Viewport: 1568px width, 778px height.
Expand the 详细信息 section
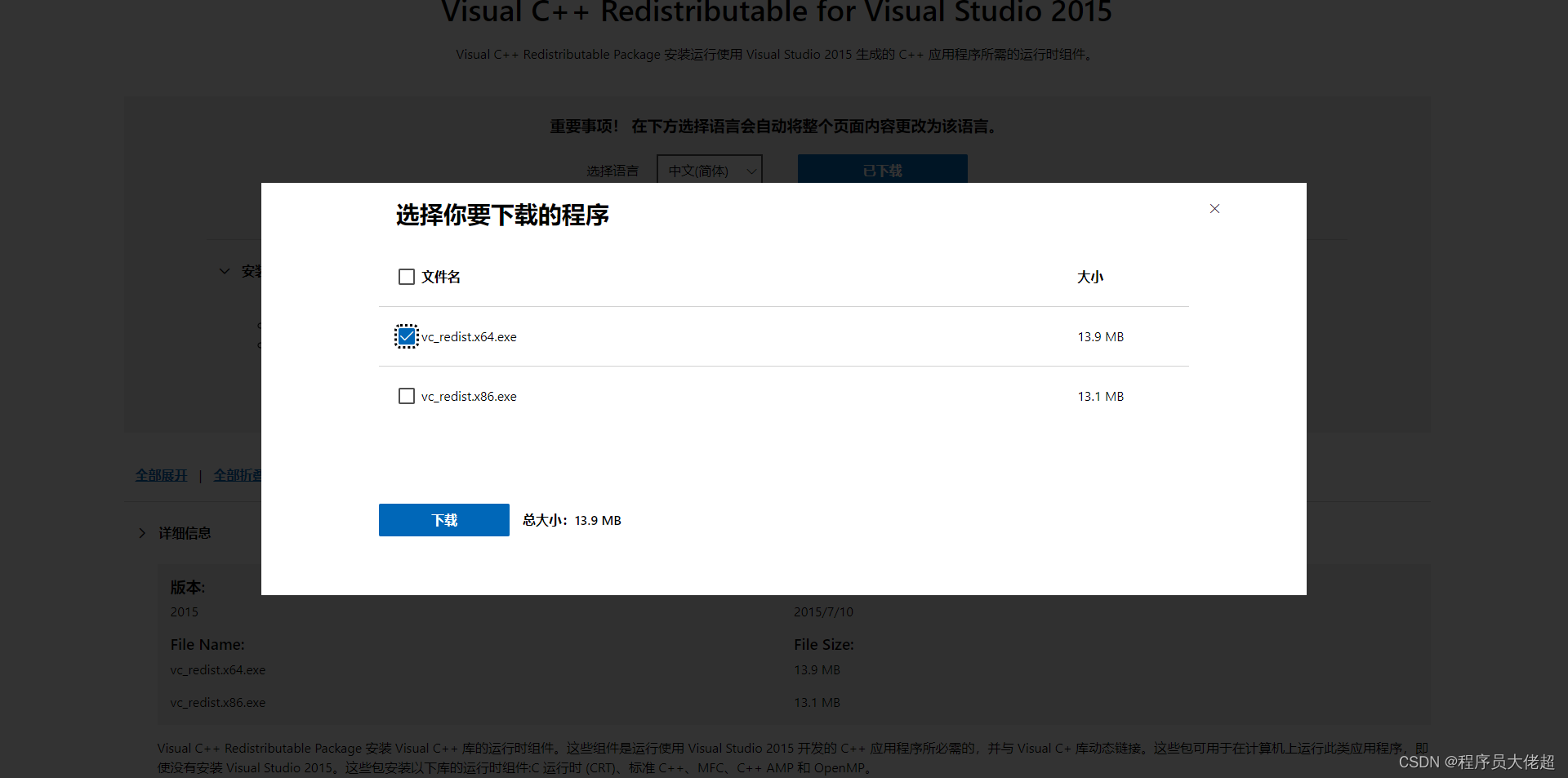(175, 533)
